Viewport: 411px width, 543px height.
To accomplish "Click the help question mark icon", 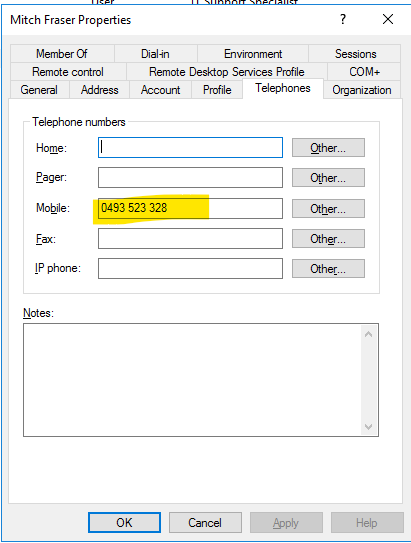I will coord(343,19).
